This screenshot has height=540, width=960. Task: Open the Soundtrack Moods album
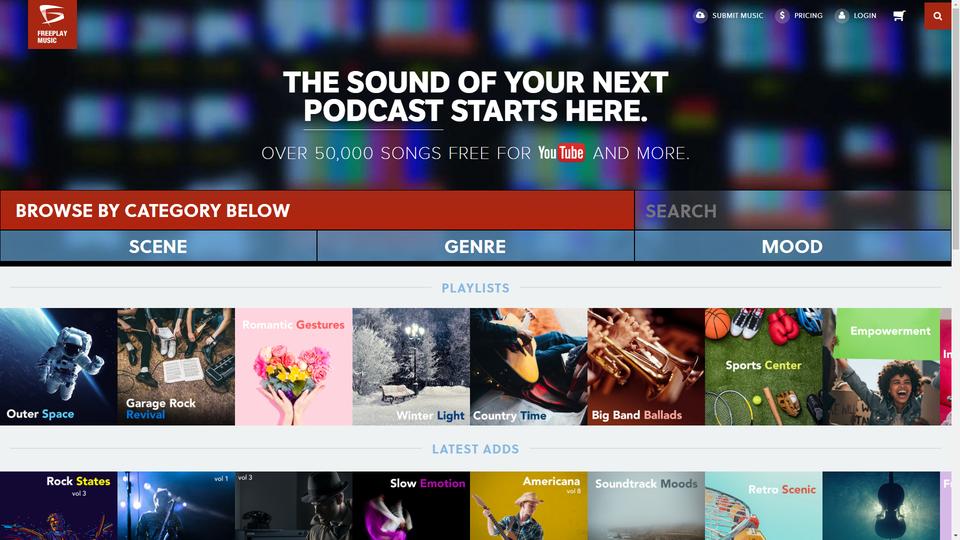[x=647, y=506]
